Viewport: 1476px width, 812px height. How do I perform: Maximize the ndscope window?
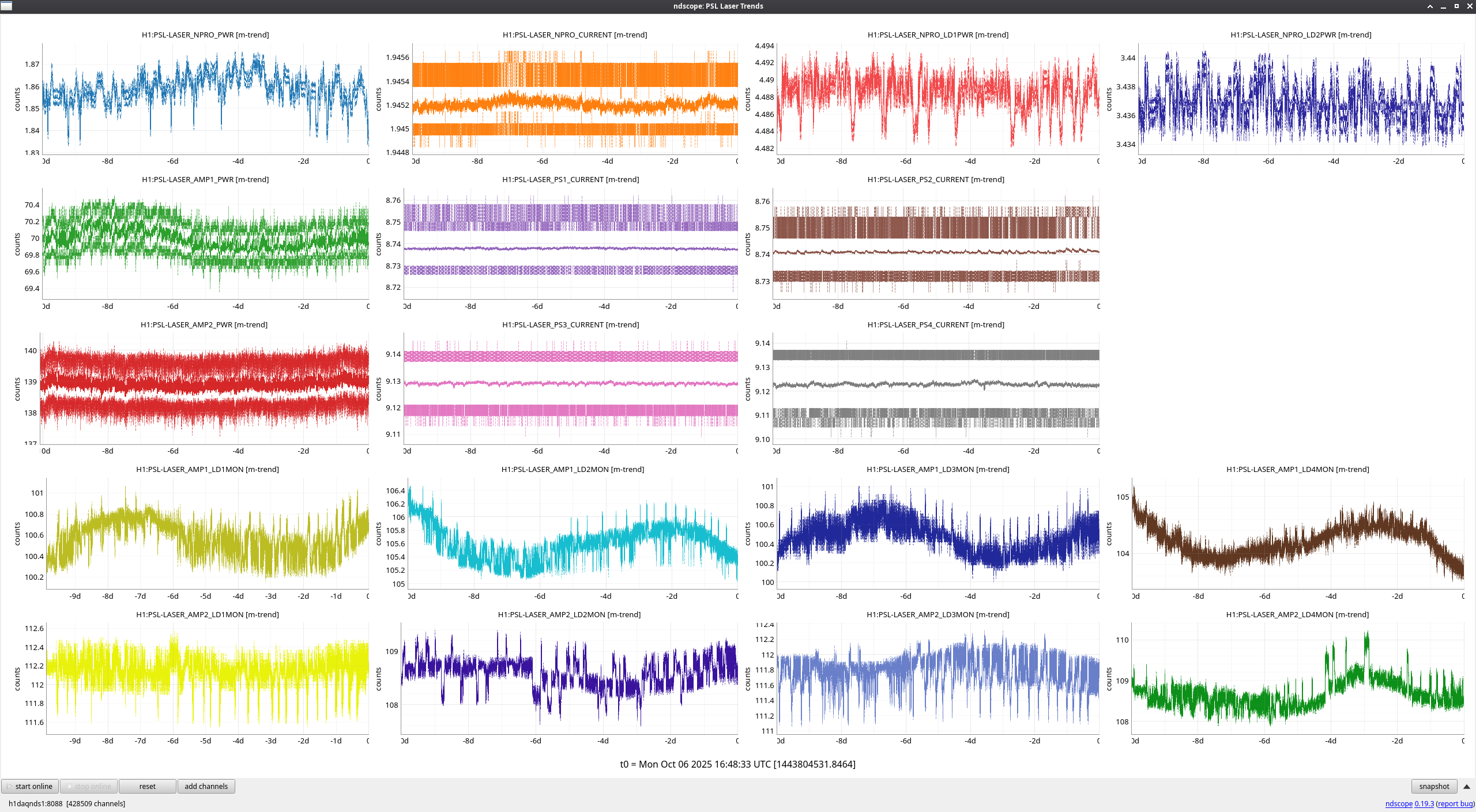(1456, 6)
